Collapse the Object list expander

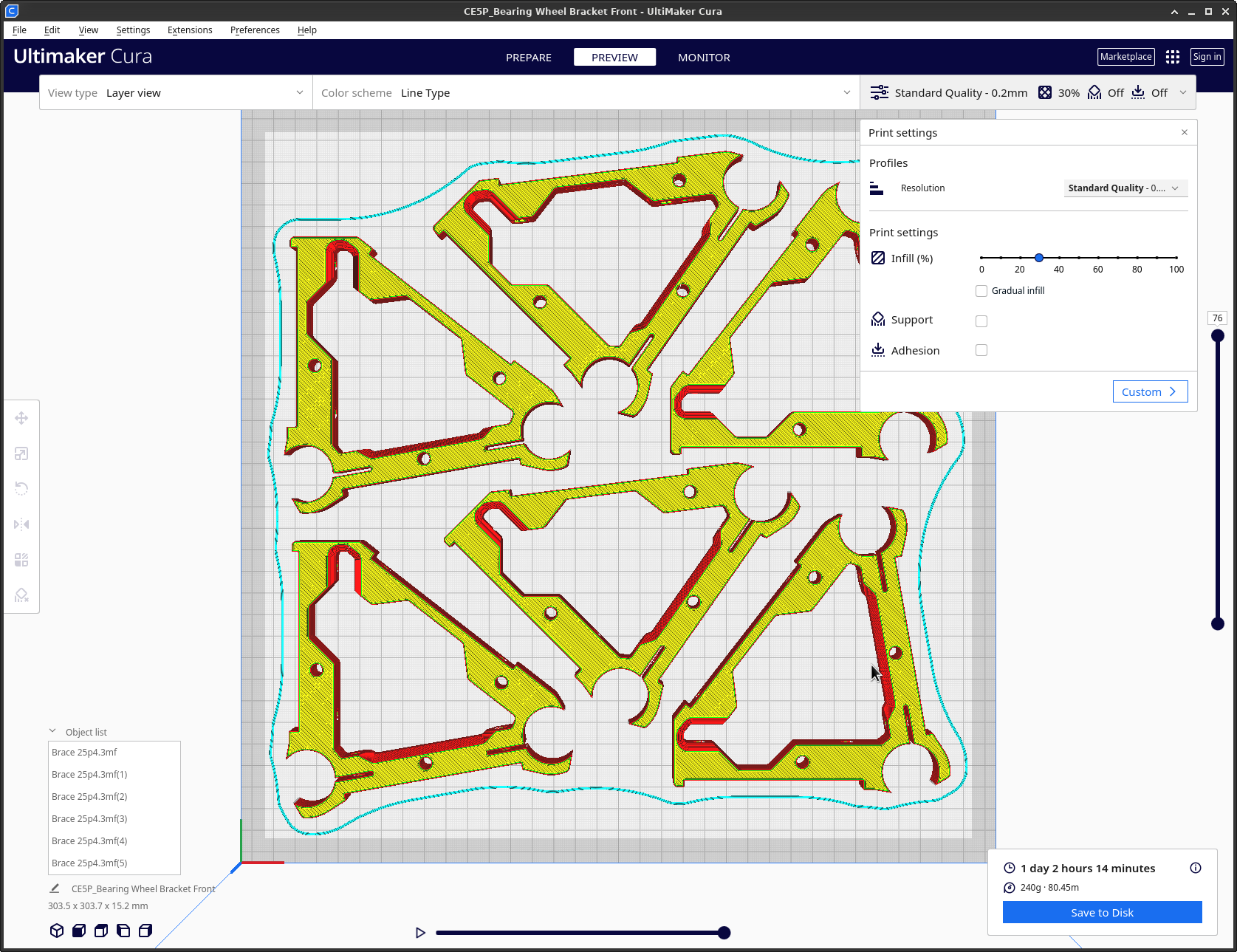(x=52, y=731)
